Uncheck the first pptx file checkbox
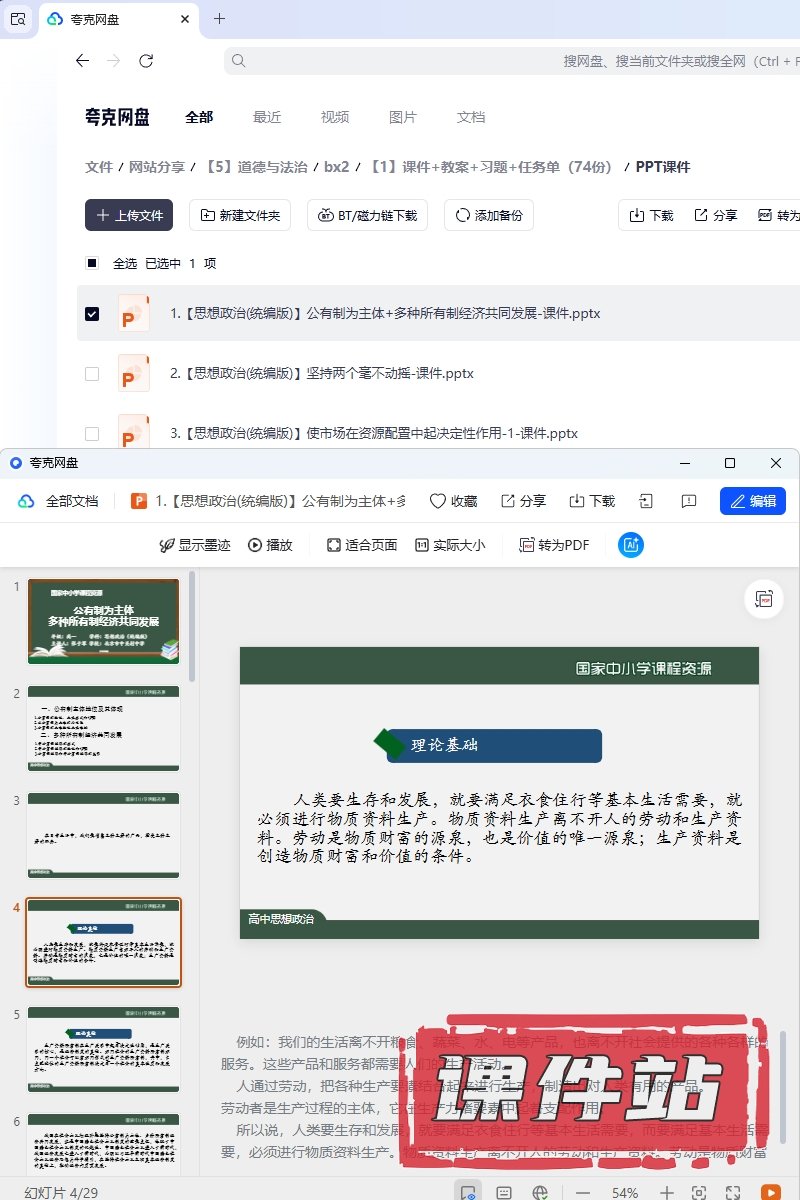The image size is (800, 1200). [x=92, y=313]
